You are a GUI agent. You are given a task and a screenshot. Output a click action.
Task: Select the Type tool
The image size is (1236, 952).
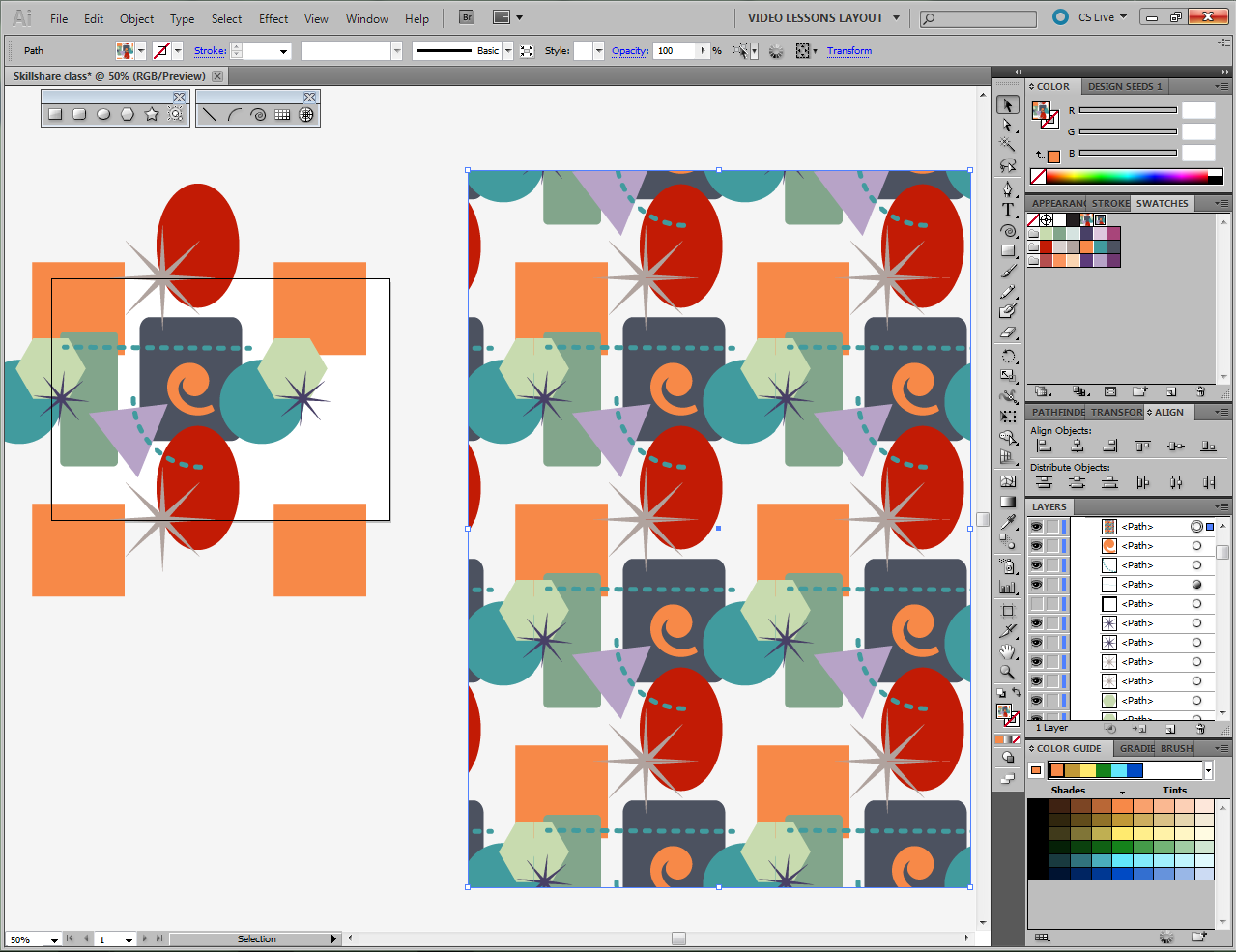pos(1008,209)
